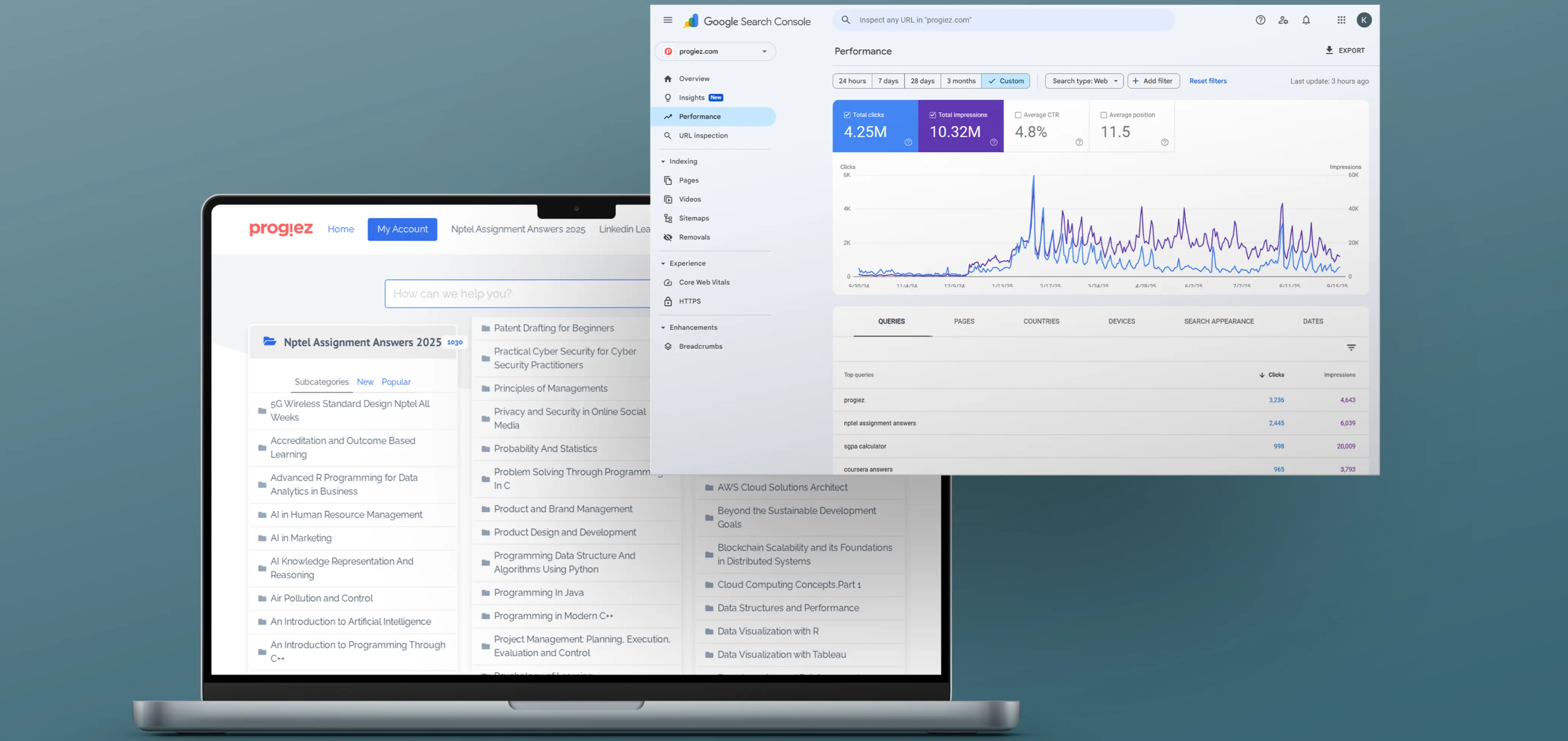
Task: Click the Videos icon in sidebar
Action: click(668, 199)
